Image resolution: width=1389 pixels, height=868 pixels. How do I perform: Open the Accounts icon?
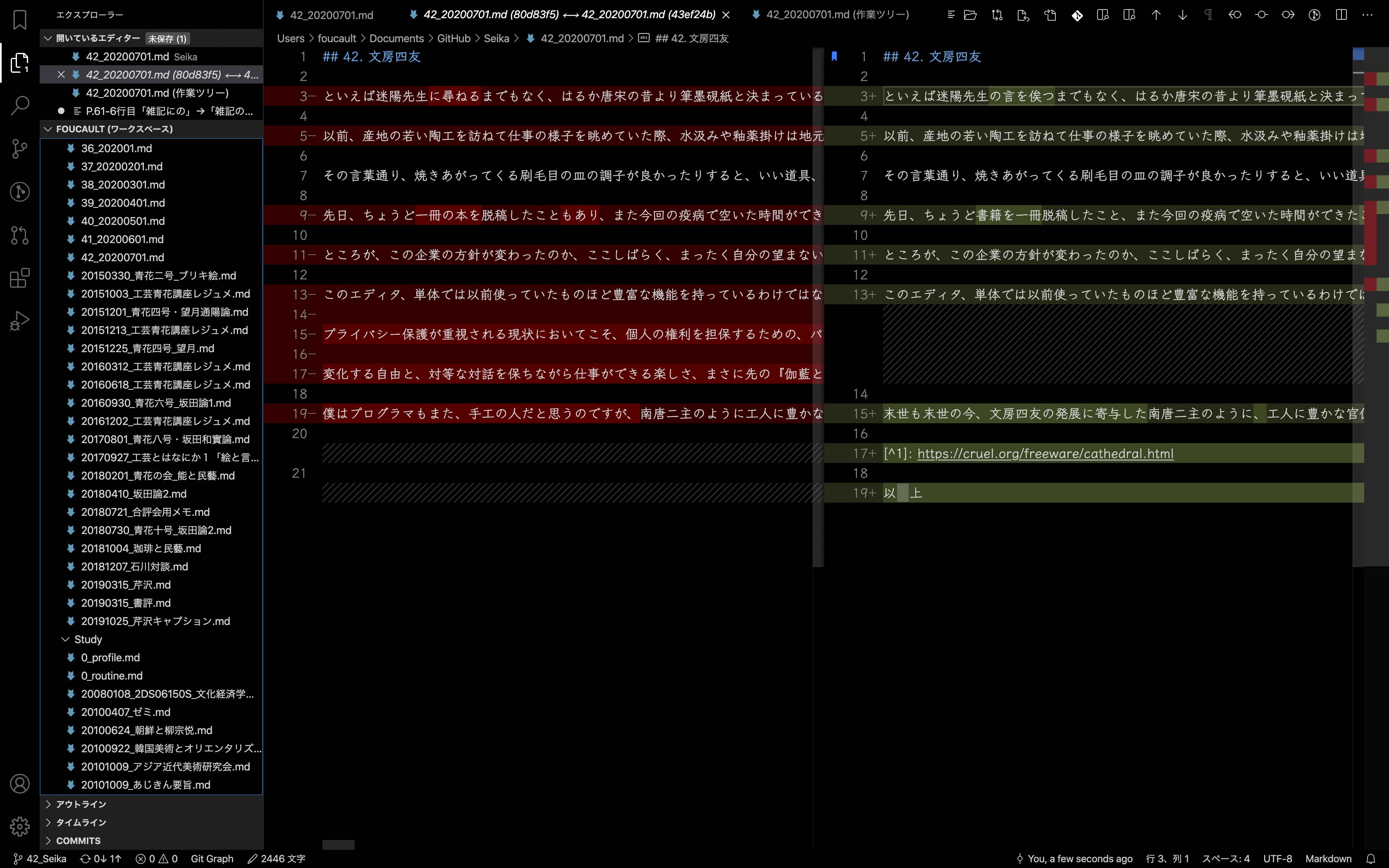pyautogui.click(x=19, y=784)
